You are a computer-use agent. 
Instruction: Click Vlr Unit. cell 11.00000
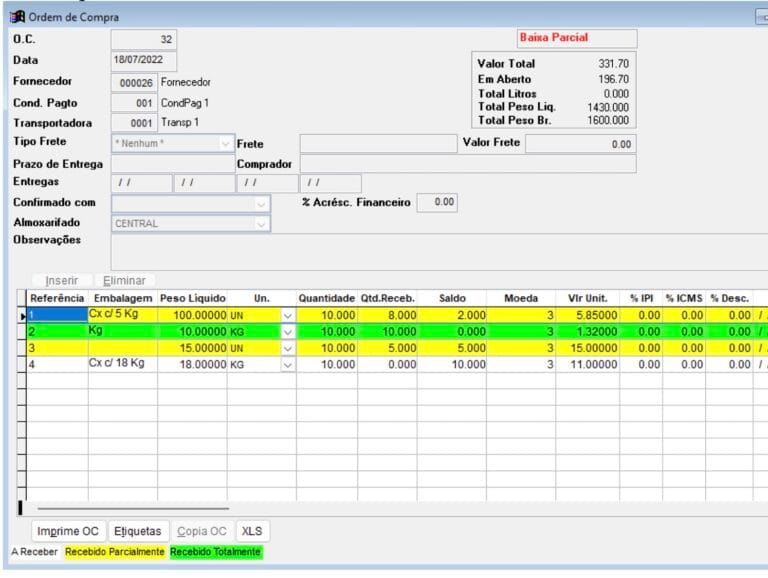click(x=588, y=364)
